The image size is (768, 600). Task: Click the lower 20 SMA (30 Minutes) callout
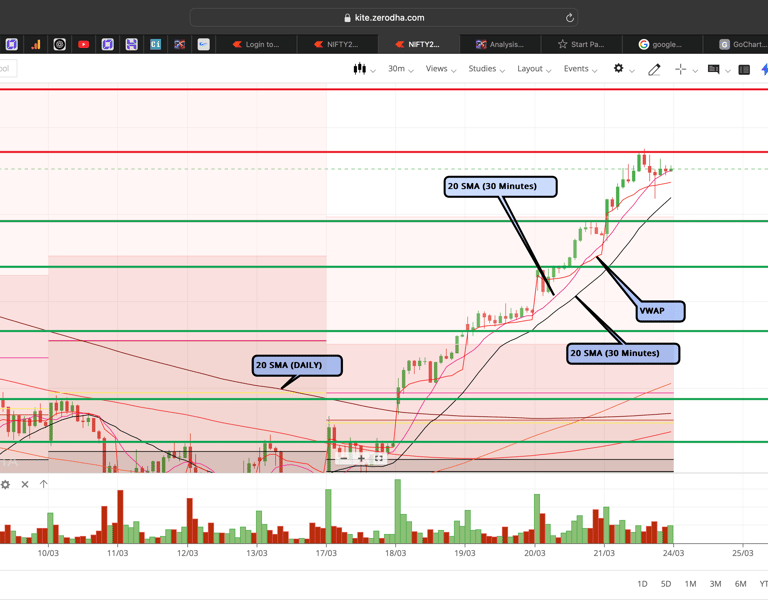pos(623,353)
